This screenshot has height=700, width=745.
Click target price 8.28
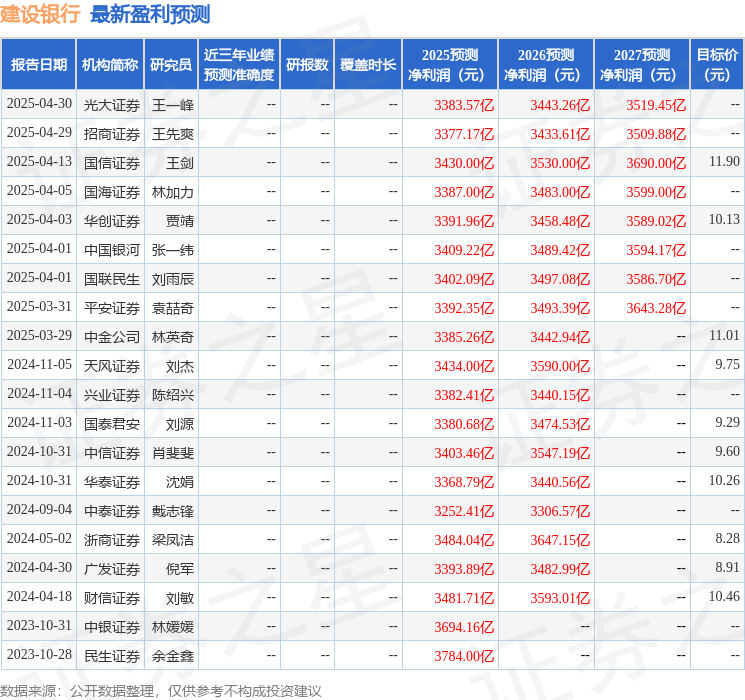727,538
